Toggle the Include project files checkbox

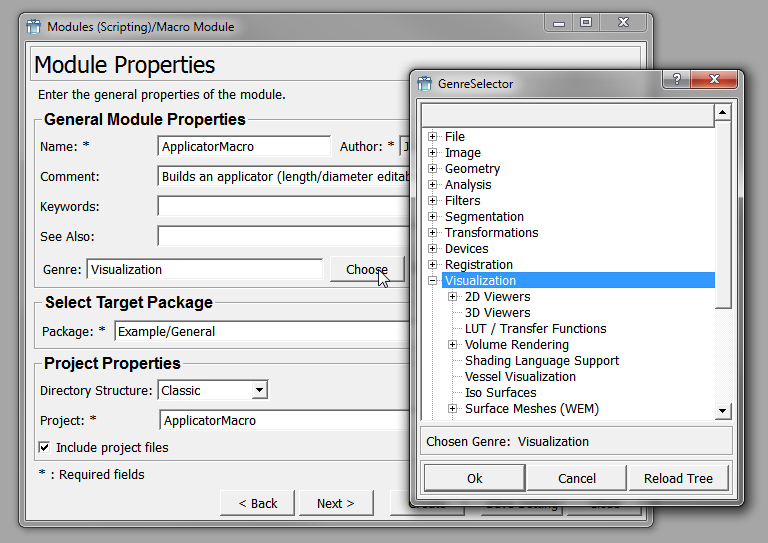(x=44, y=447)
